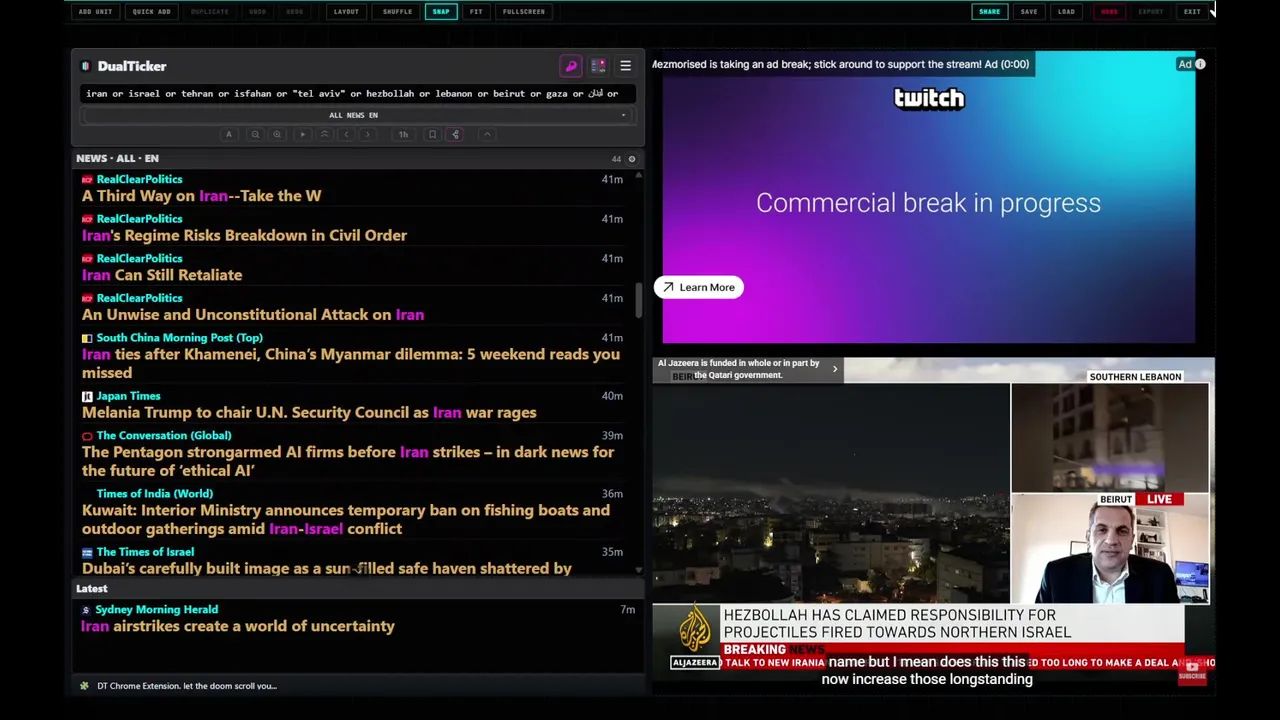Screen dimensions: 1280x720
Task: Click the LOAD button
Action: point(1066,12)
